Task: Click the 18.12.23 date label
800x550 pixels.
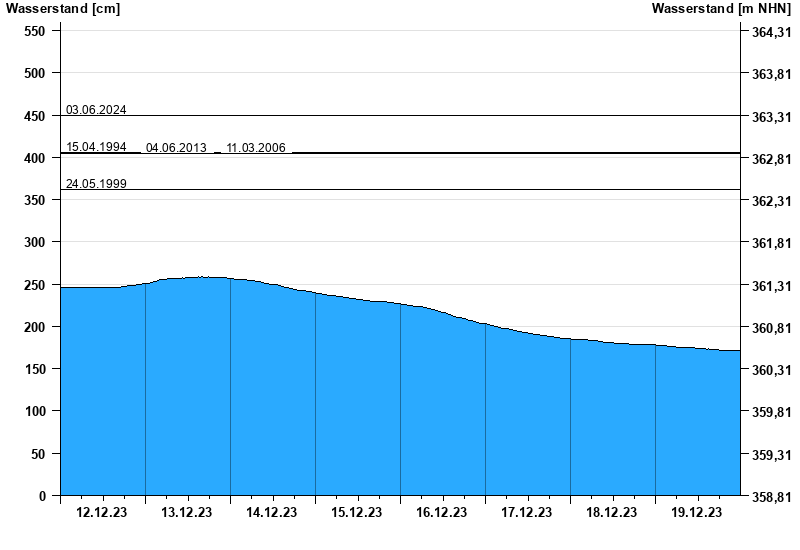Action: [612, 513]
